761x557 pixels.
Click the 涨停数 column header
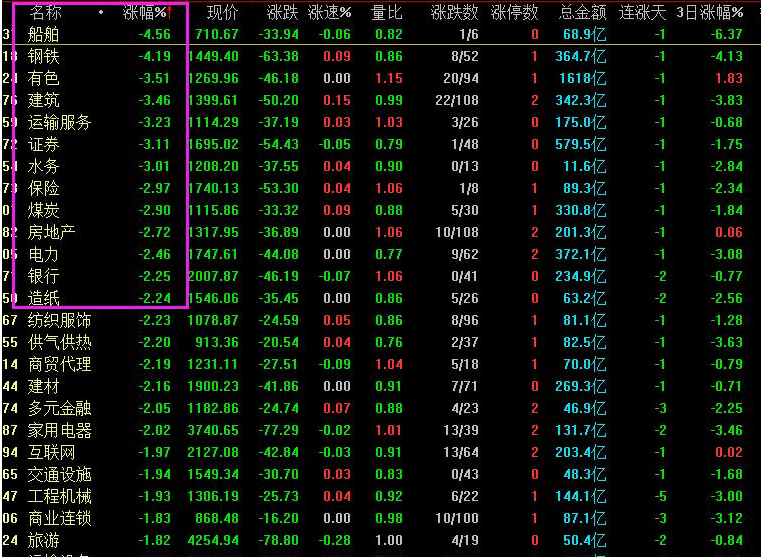click(517, 13)
